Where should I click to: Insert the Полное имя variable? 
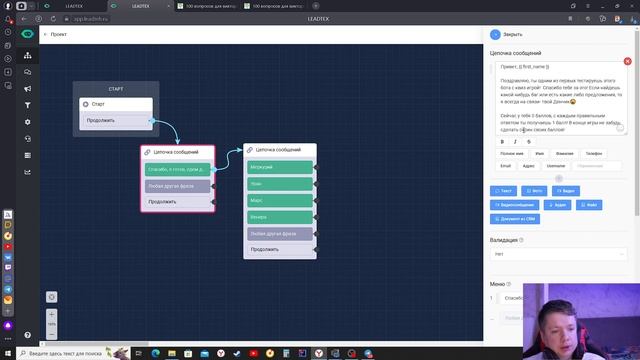511,153
